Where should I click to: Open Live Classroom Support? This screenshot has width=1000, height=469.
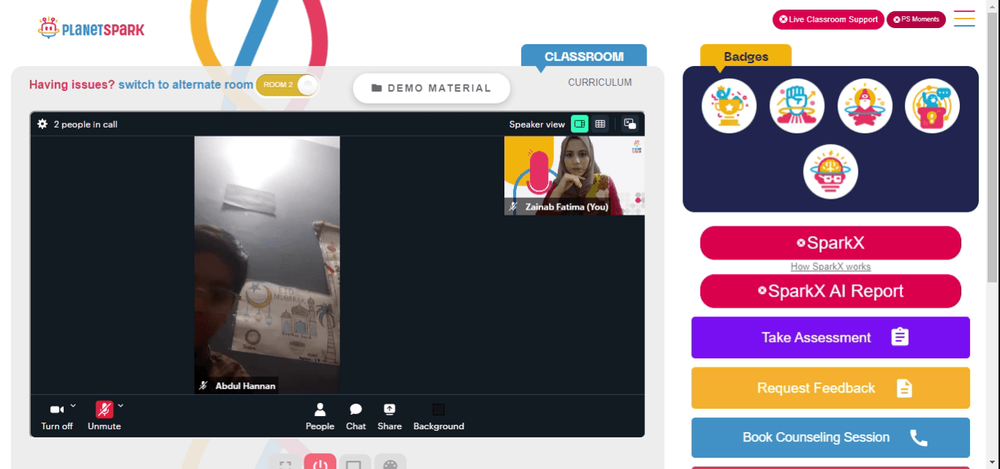pyautogui.click(x=828, y=19)
